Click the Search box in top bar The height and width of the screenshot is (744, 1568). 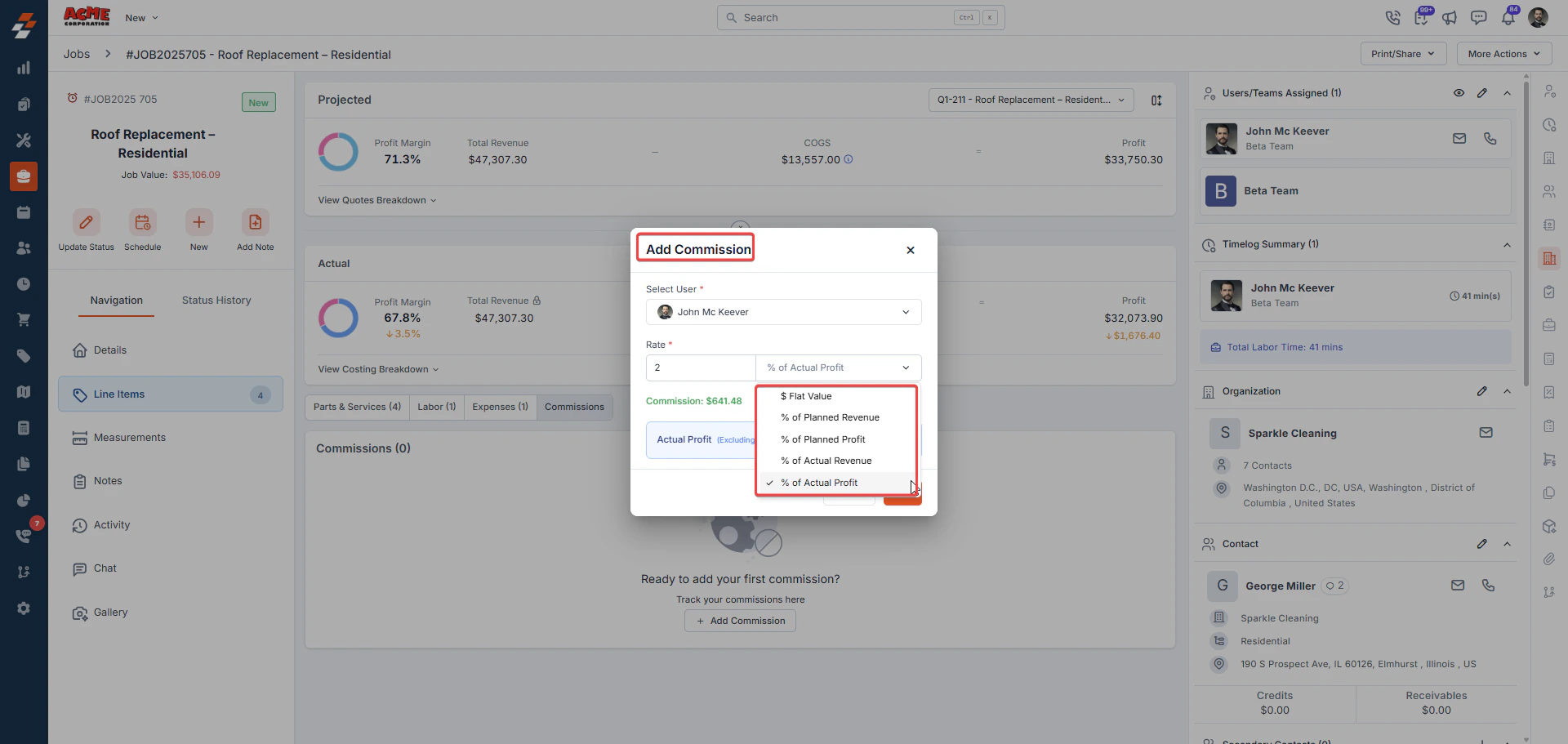pos(861,17)
